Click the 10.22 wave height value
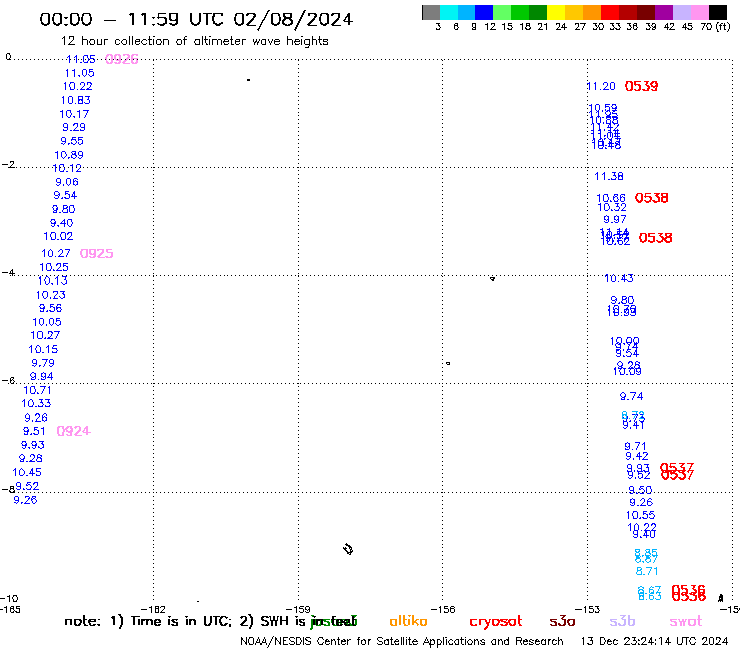Image resolution: width=740 pixels, height=650 pixels. [77, 86]
